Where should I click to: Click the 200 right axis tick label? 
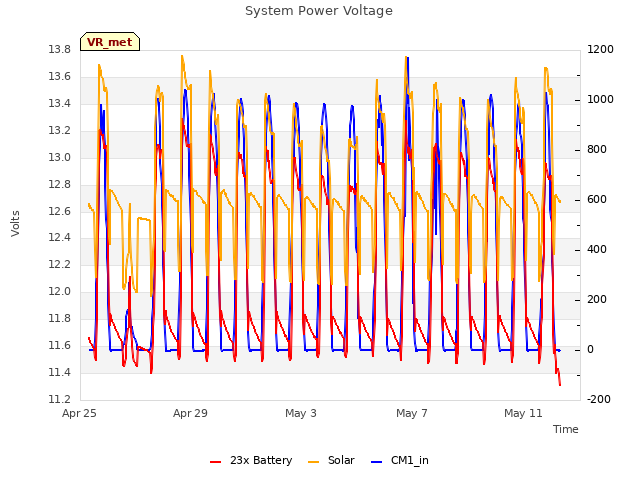pyautogui.click(x=597, y=300)
